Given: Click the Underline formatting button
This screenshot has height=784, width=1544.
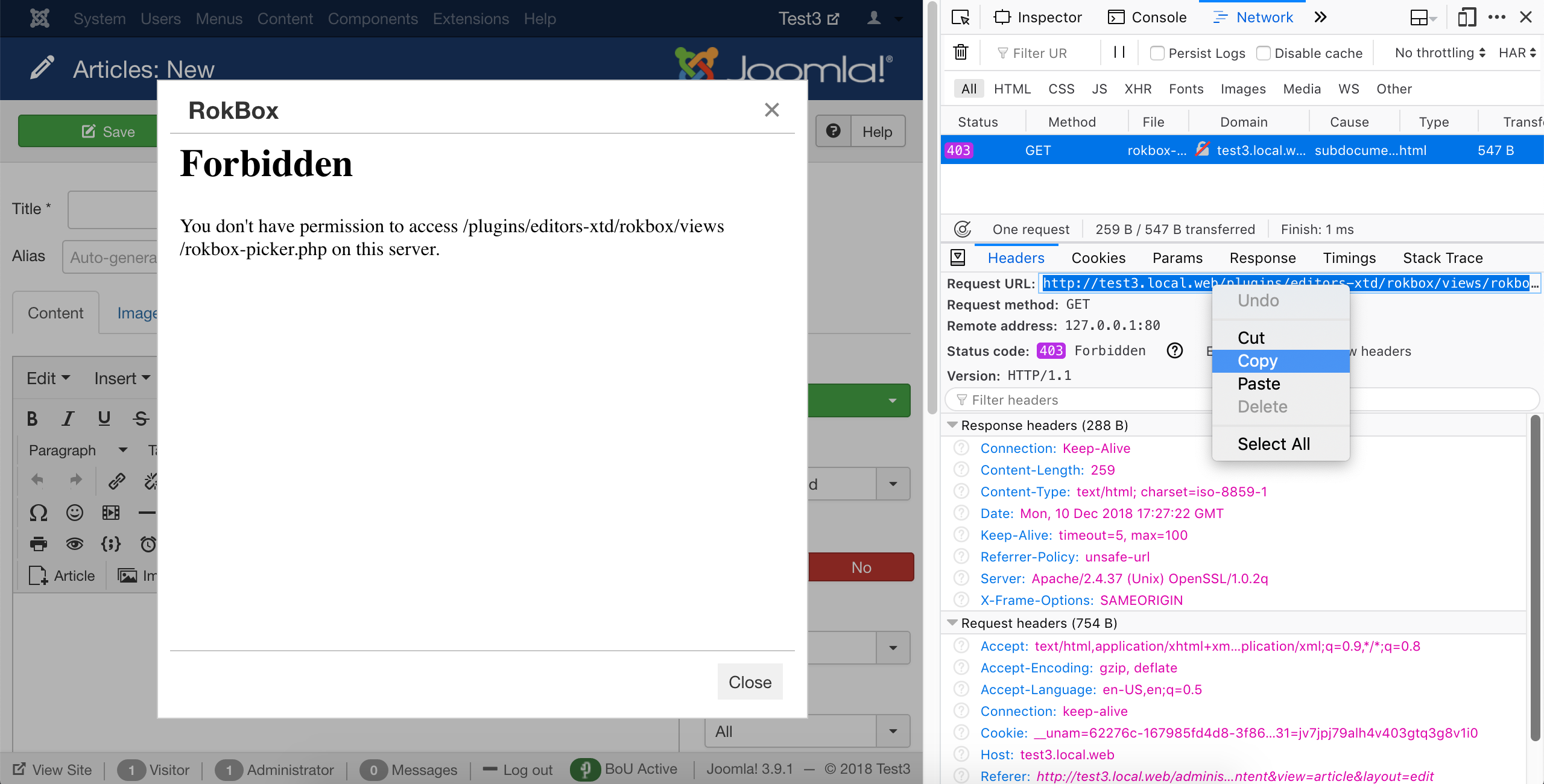Looking at the screenshot, I should [x=104, y=418].
